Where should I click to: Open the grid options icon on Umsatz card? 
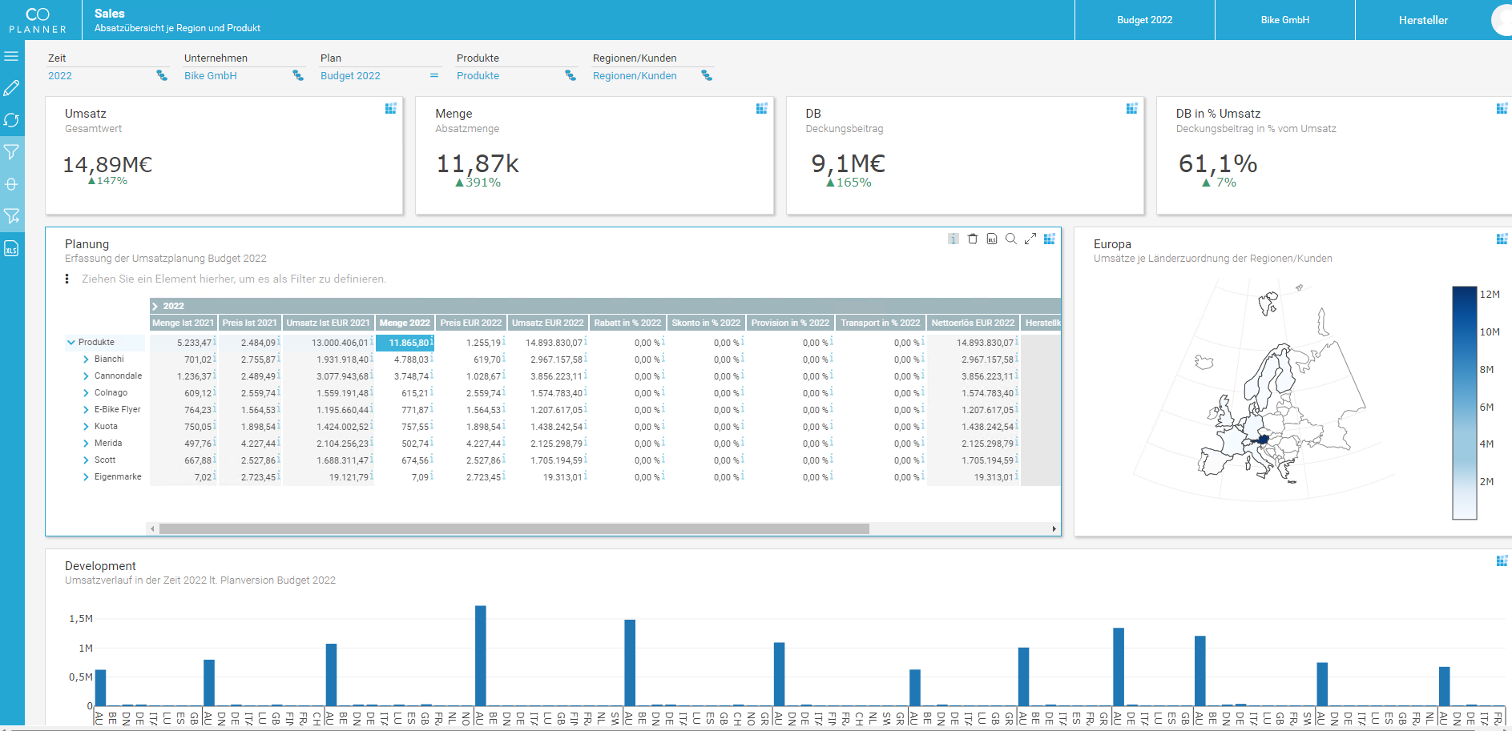[390, 109]
